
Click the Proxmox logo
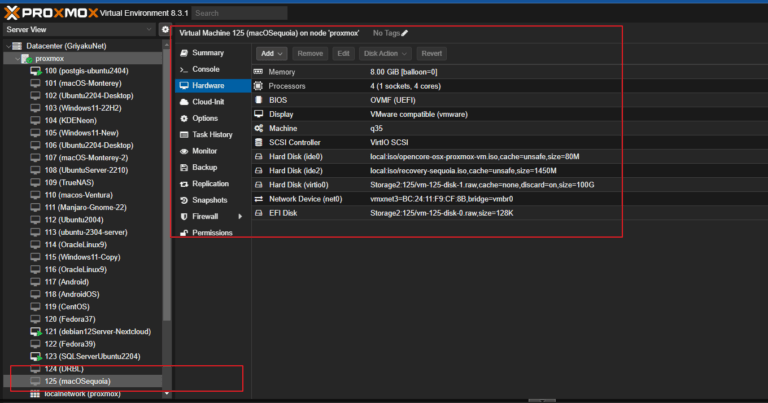coord(50,12)
